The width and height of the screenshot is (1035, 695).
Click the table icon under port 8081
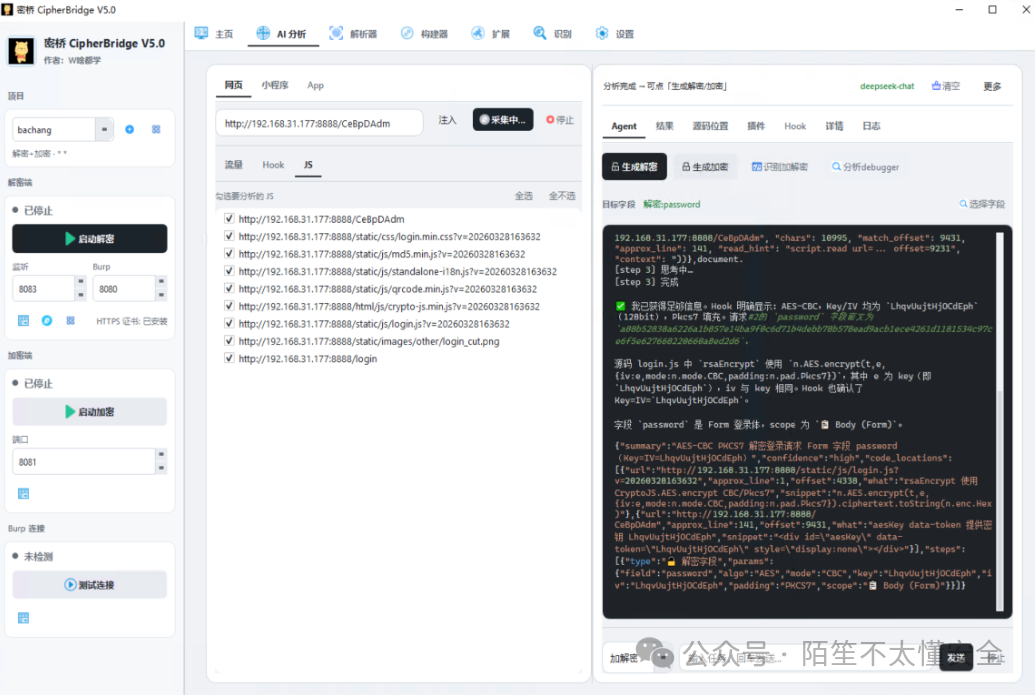tap(23, 494)
